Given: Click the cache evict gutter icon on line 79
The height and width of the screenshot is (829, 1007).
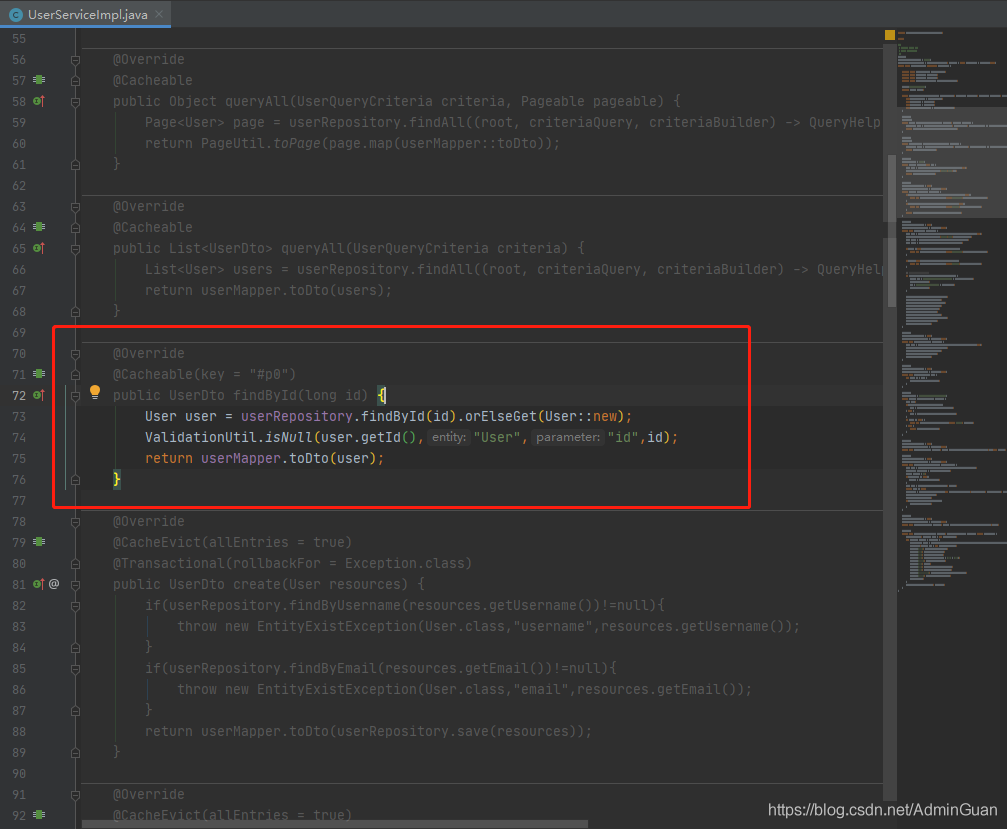Looking at the screenshot, I should point(39,542).
